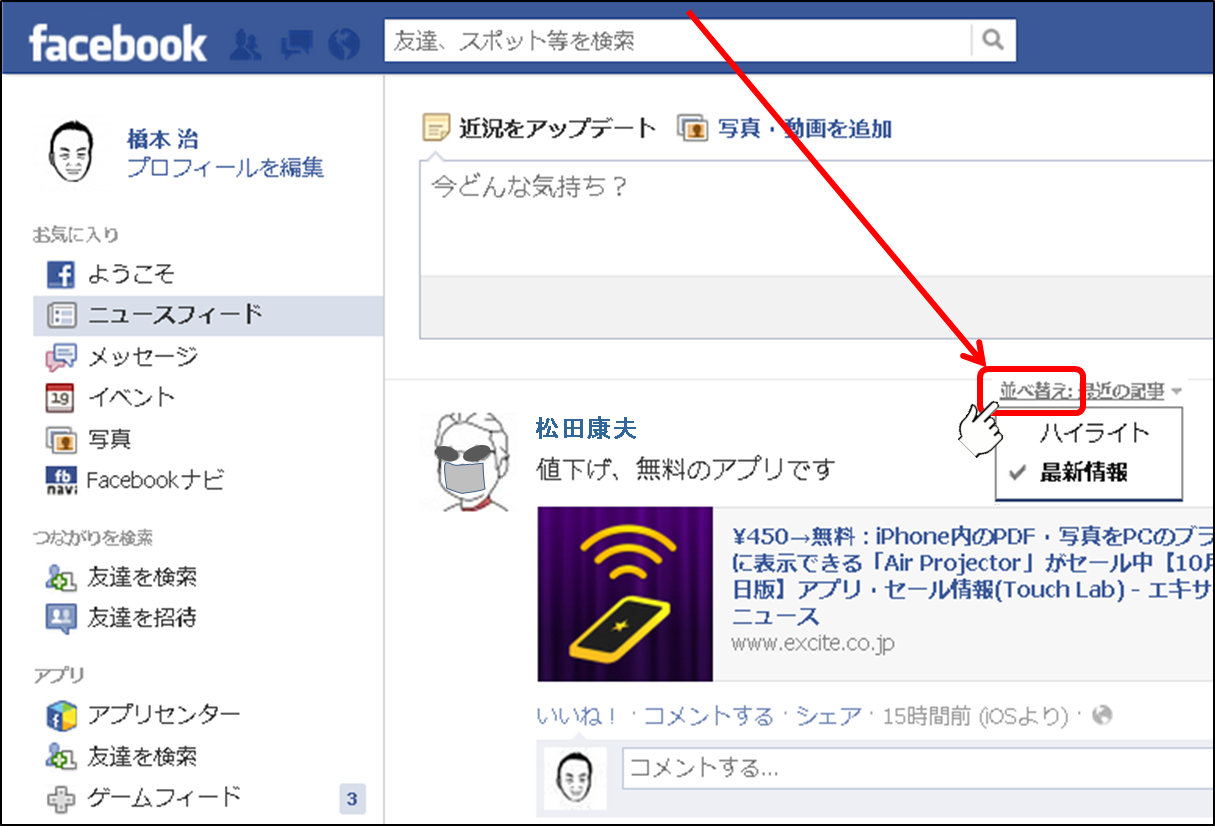Select ハイライト sort option
This screenshot has width=1215, height=826.
(1094, 433)
